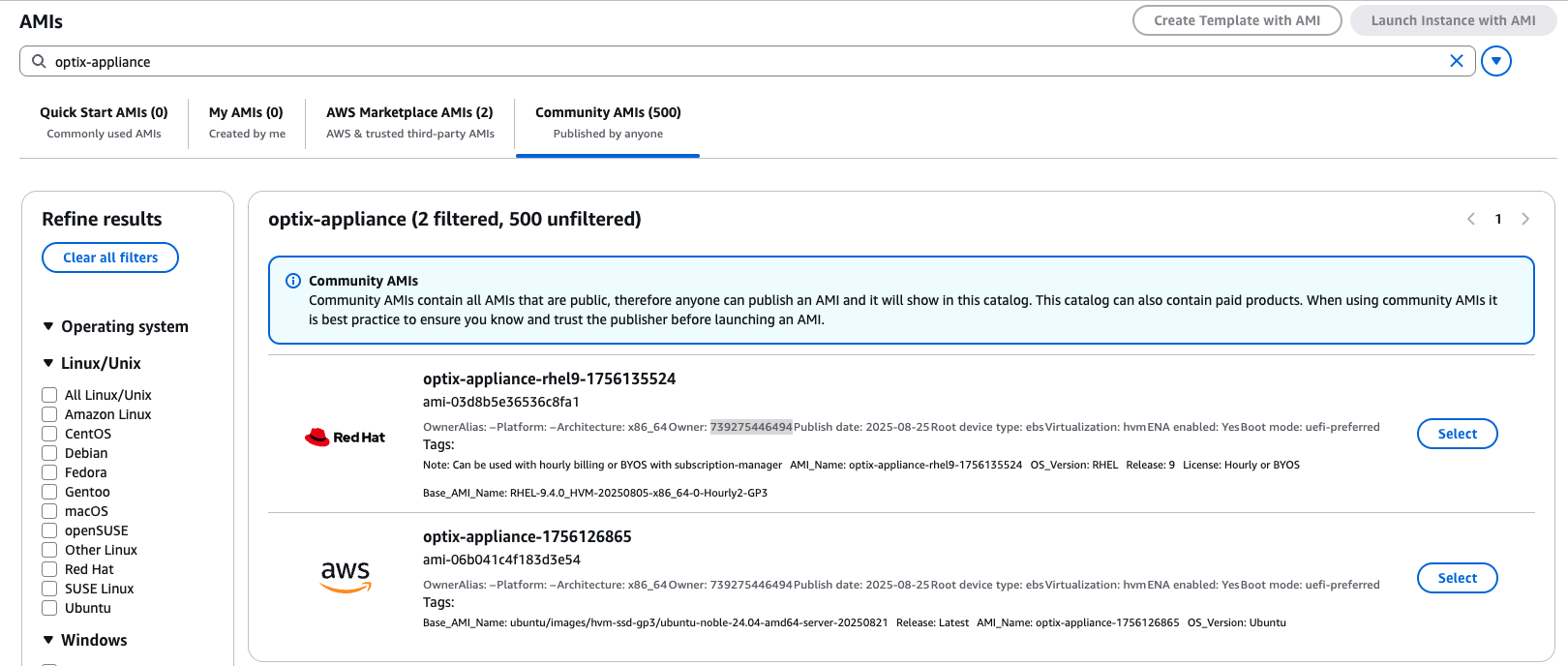Check the Other Linux checkbox
The width and height of the screenshot is (1568, 666).
(49, 550)
